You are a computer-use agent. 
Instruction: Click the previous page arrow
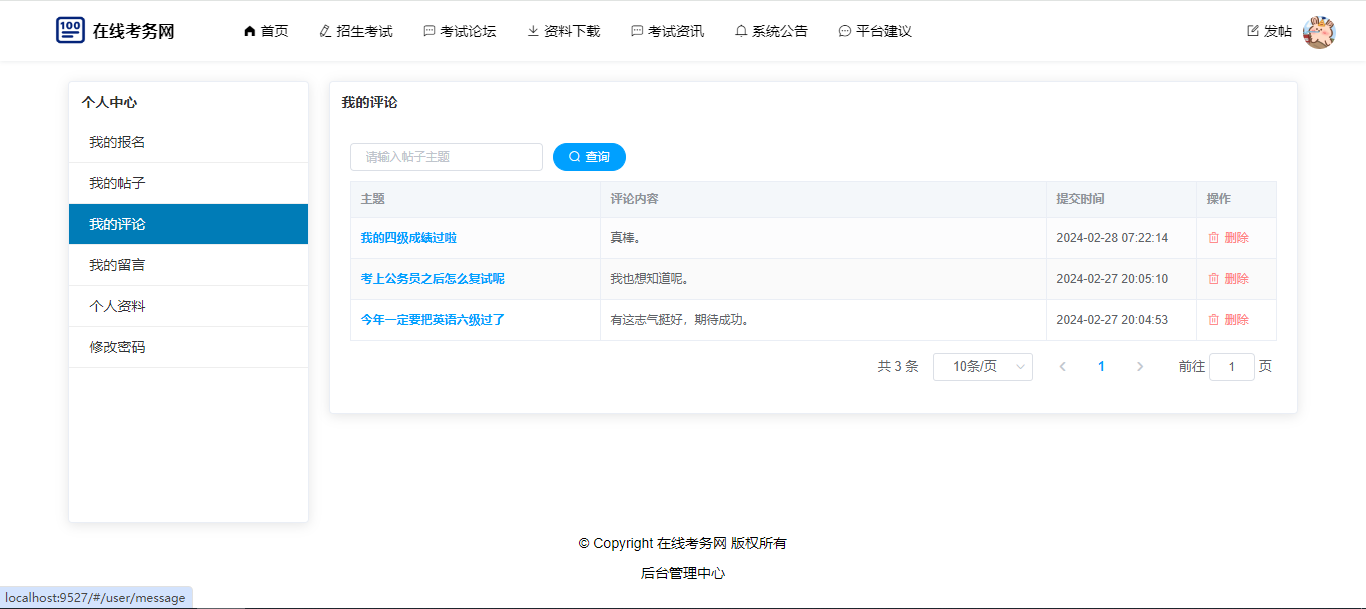coord(1062,367)
